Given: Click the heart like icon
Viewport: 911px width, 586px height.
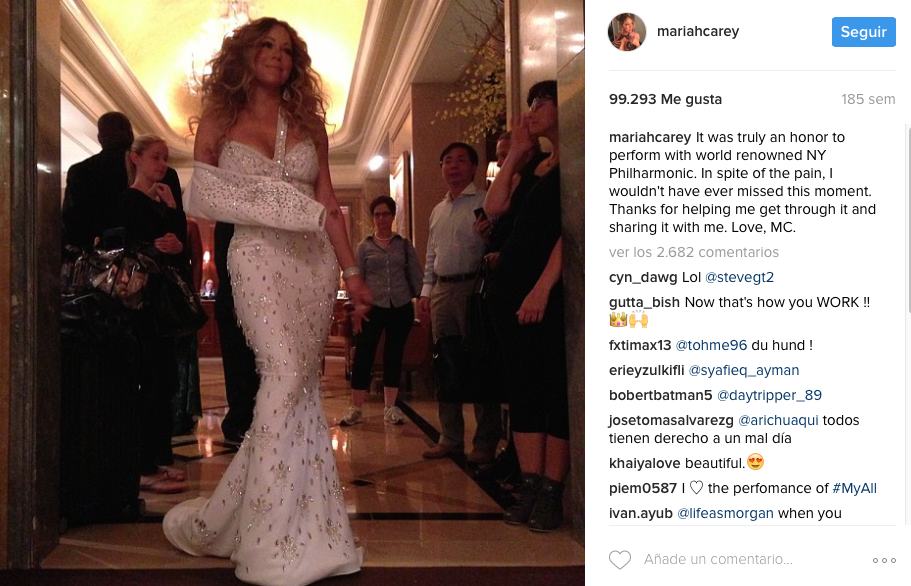Looking at the screenshot, I should [620, 559].
